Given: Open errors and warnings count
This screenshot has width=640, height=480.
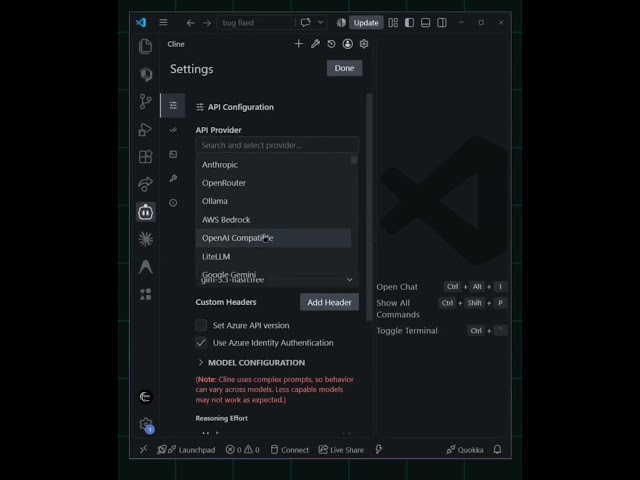Looking at the screenshot, I should (x=242, y=450).
